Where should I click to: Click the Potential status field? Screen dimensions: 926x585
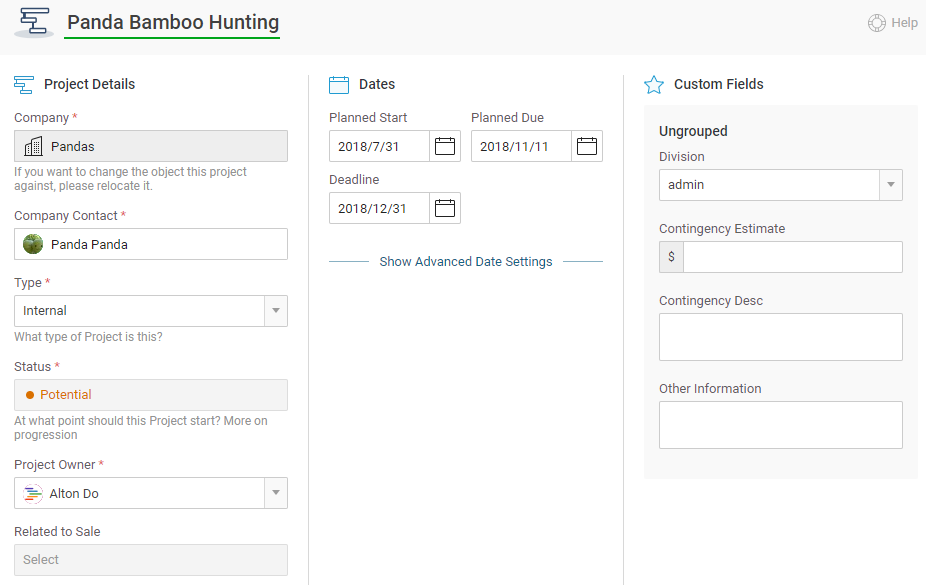point(151,395)
